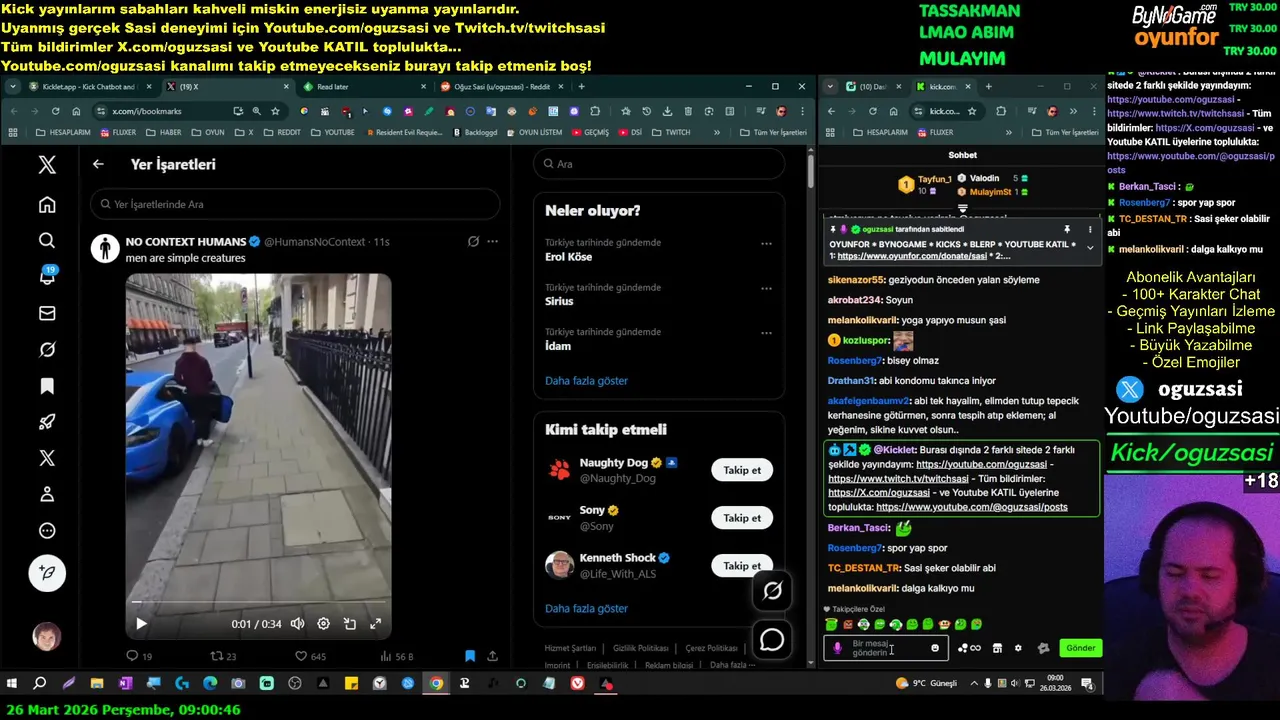Image resolution: width=1280 pixels, height=720 pixels.
Task: Open youtube.com/oguzsasi link in Kicklet message
Action: click(981, 464)
